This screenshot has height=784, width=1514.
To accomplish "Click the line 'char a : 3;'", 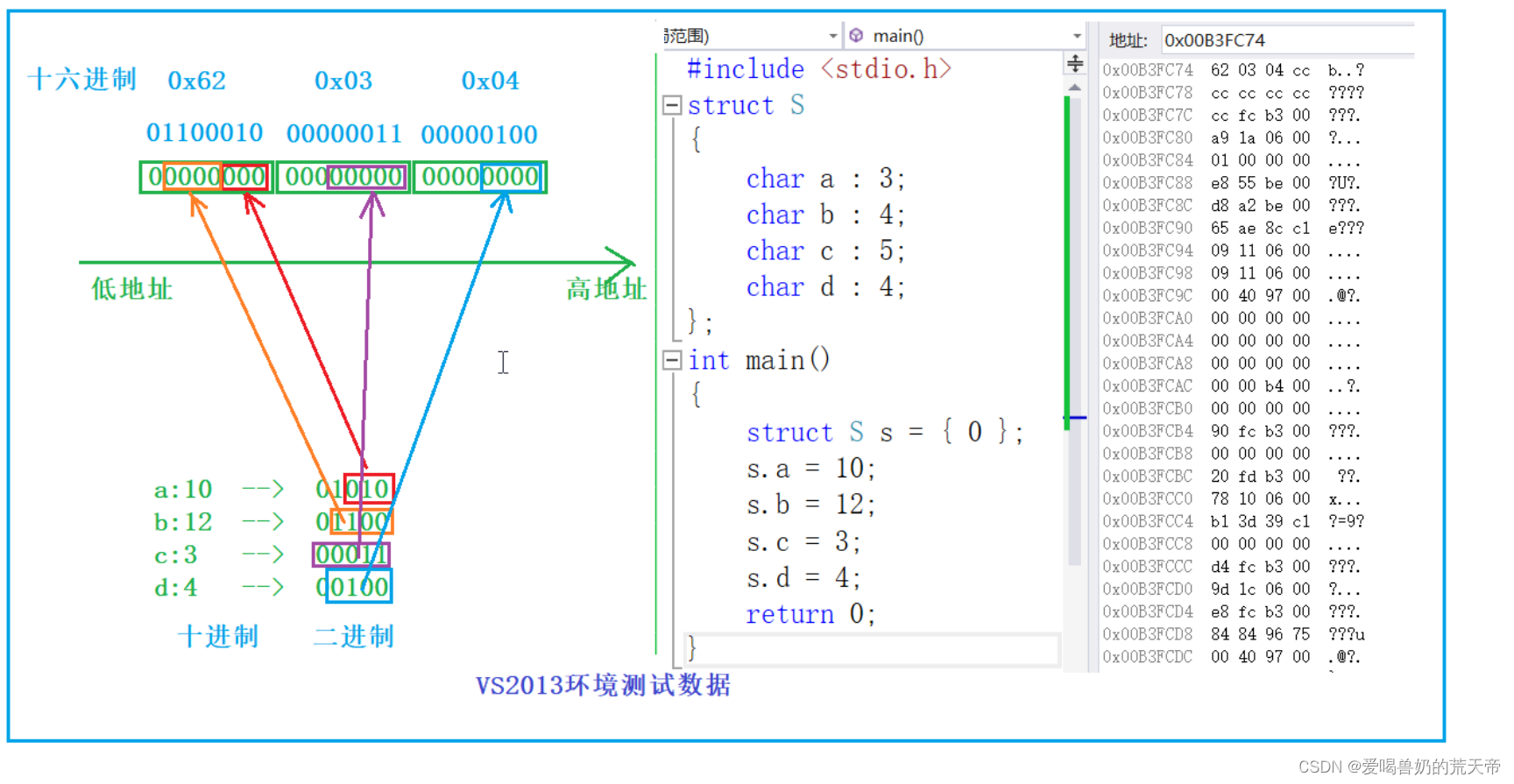I will [825, 179].
